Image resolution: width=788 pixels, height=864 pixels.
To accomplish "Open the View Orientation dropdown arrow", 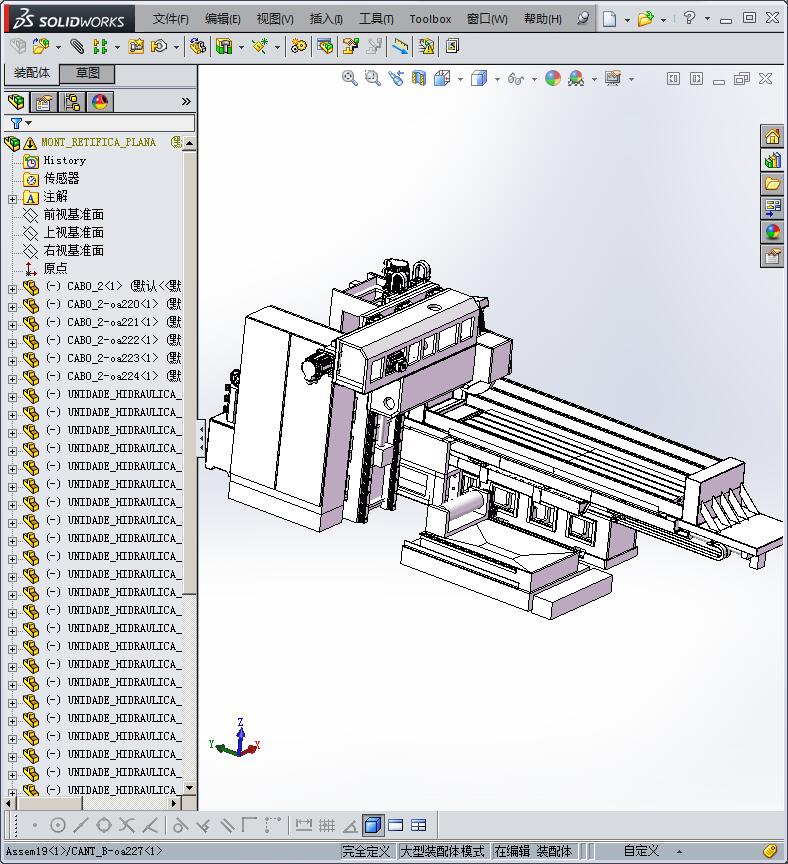I will coord(460,79).
